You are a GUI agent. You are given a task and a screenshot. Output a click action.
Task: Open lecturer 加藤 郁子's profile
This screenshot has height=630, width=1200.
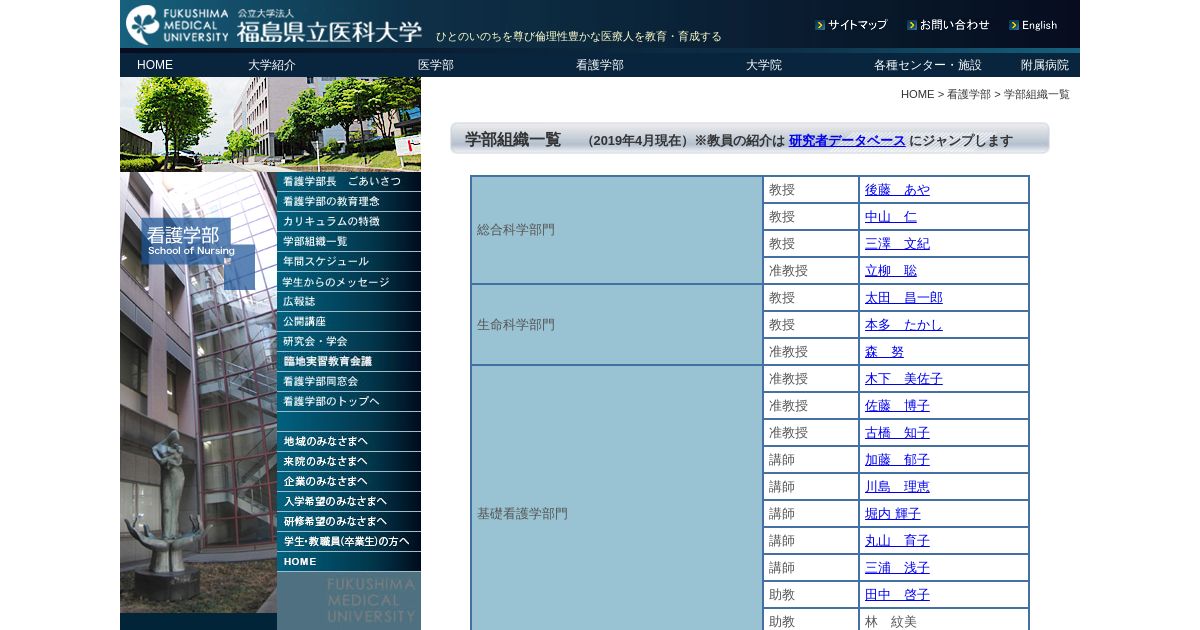pos(897,460)
